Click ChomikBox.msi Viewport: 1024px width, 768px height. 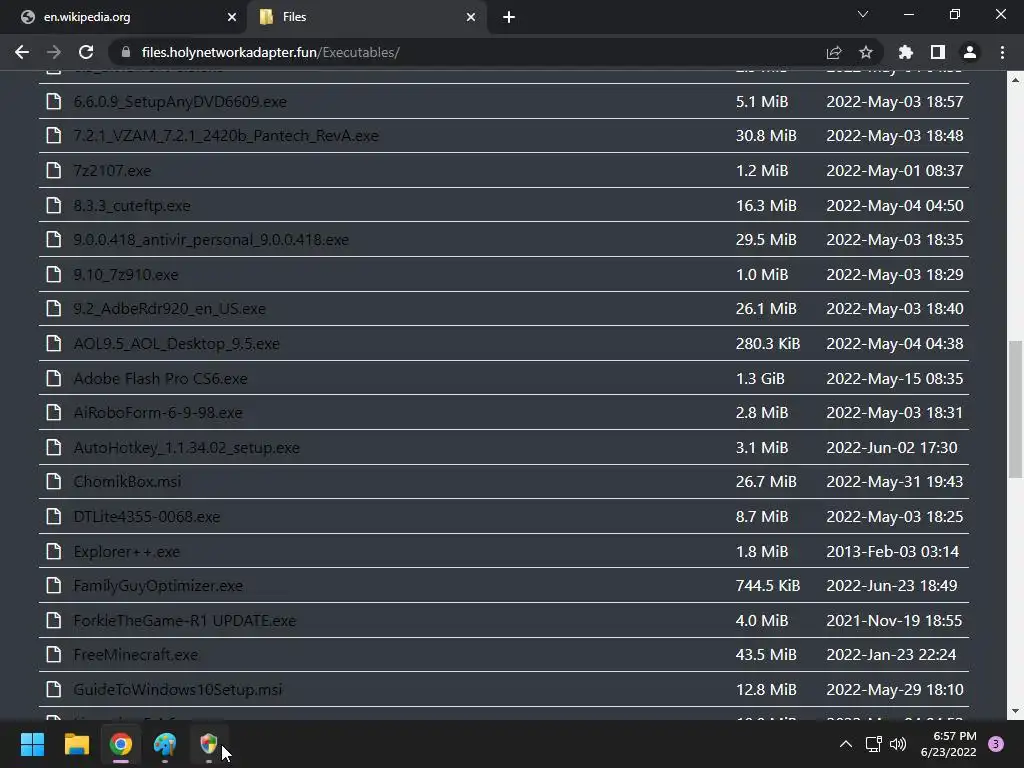coord(127,481)
